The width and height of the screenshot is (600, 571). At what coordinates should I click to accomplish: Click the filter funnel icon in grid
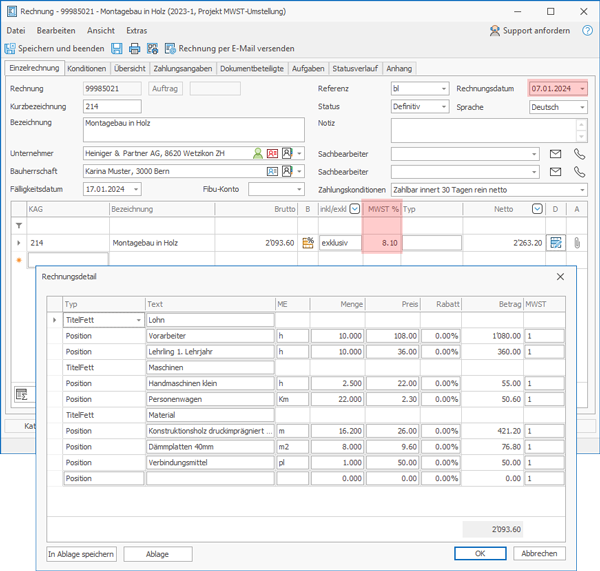pyautogui.click(x=19, y=226)
